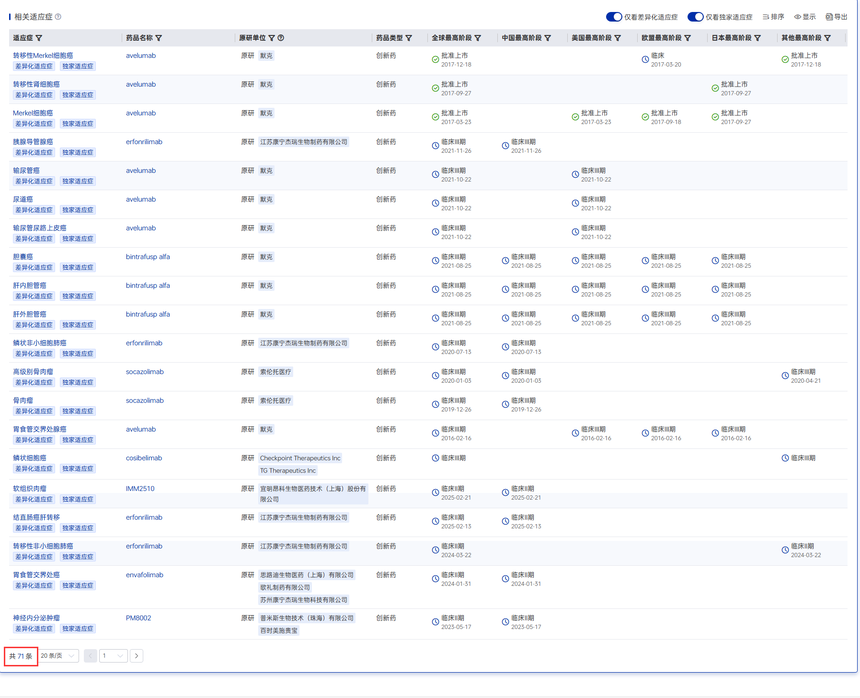The height and width of the screenshot is (698, 860).
Task: Toggle the 仅看独家适应症 switch
Action: 695,17
